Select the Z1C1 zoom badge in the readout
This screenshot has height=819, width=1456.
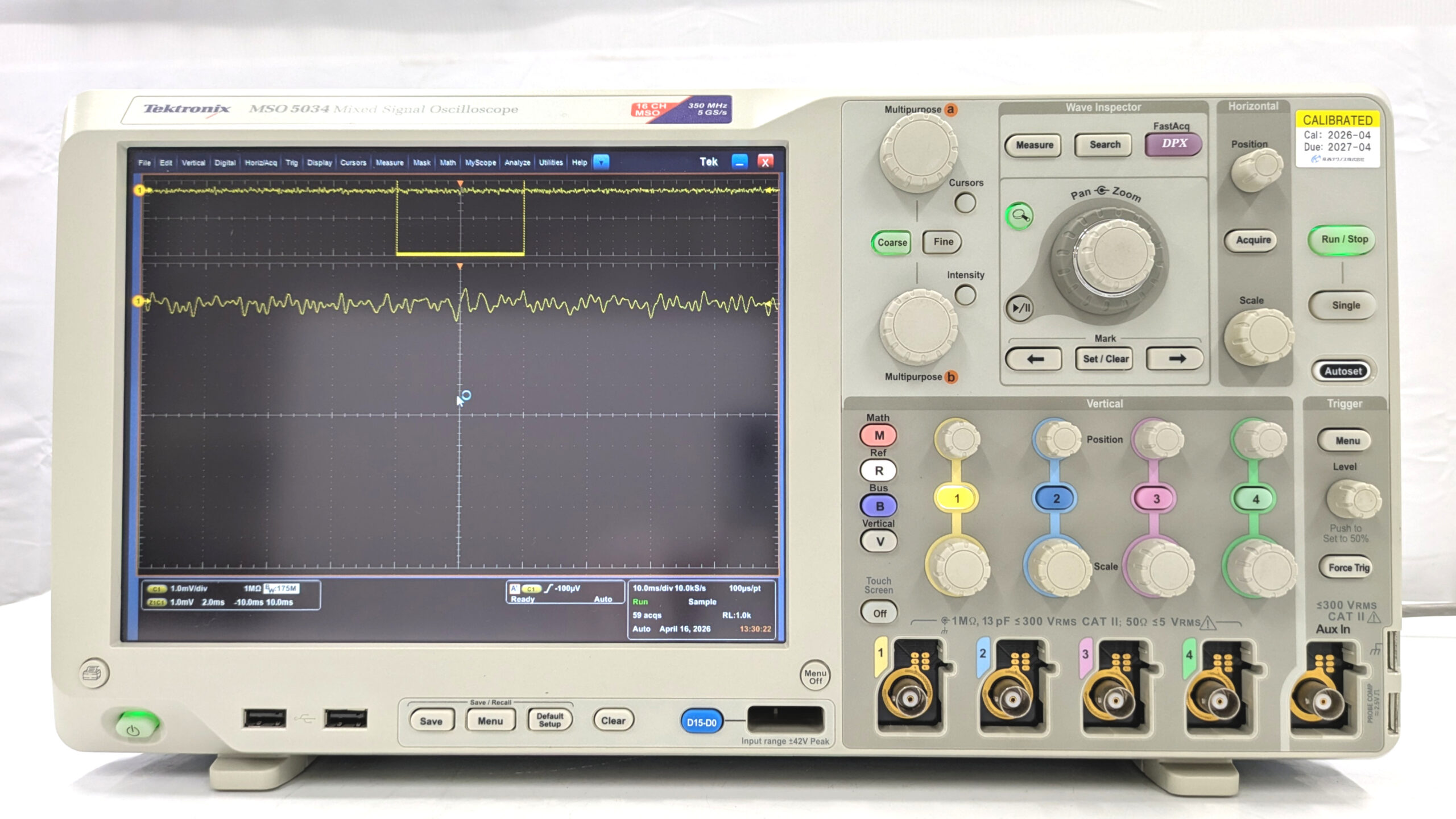156,602
